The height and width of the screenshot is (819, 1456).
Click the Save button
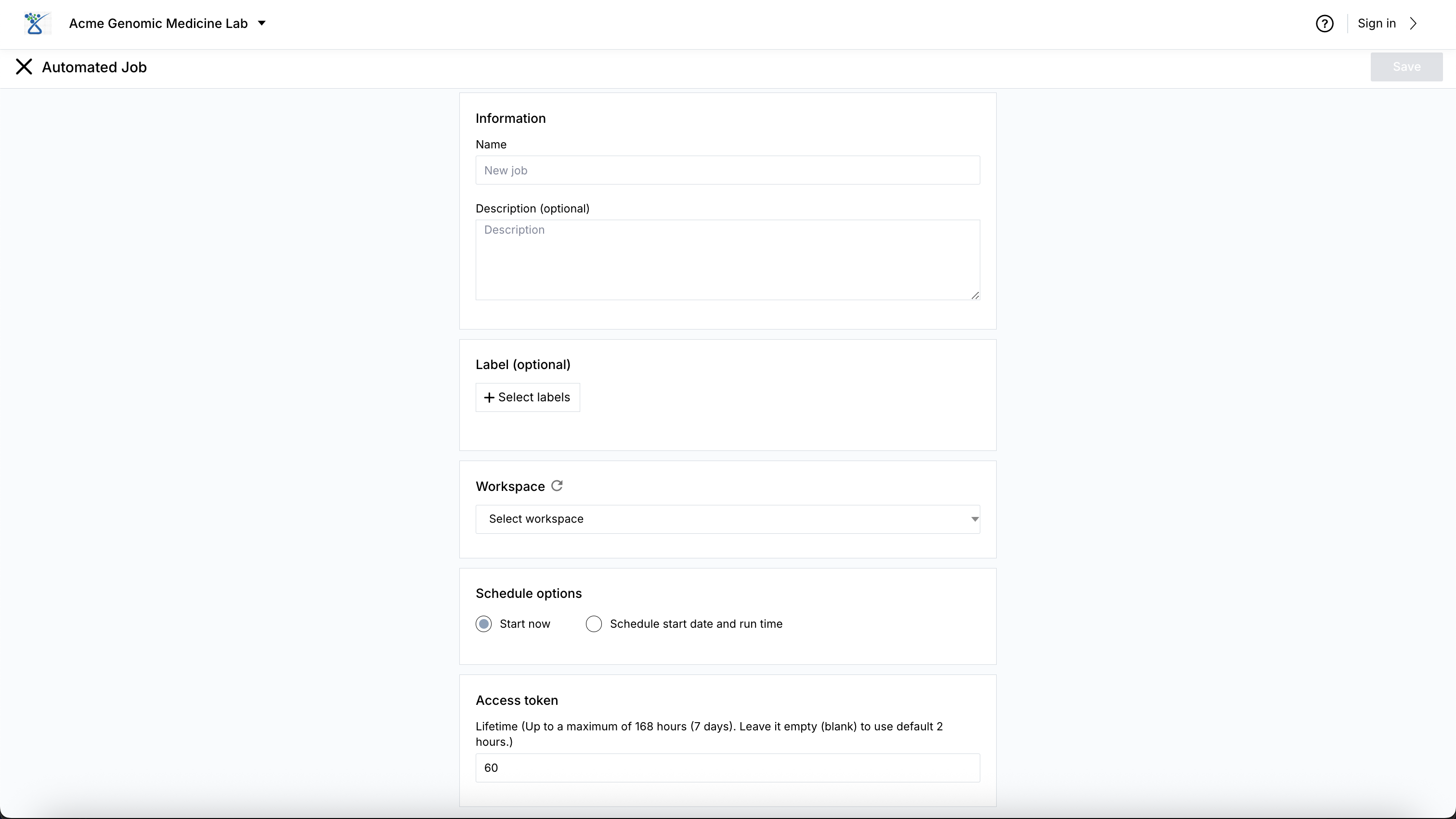click(x=1406, y=67)
